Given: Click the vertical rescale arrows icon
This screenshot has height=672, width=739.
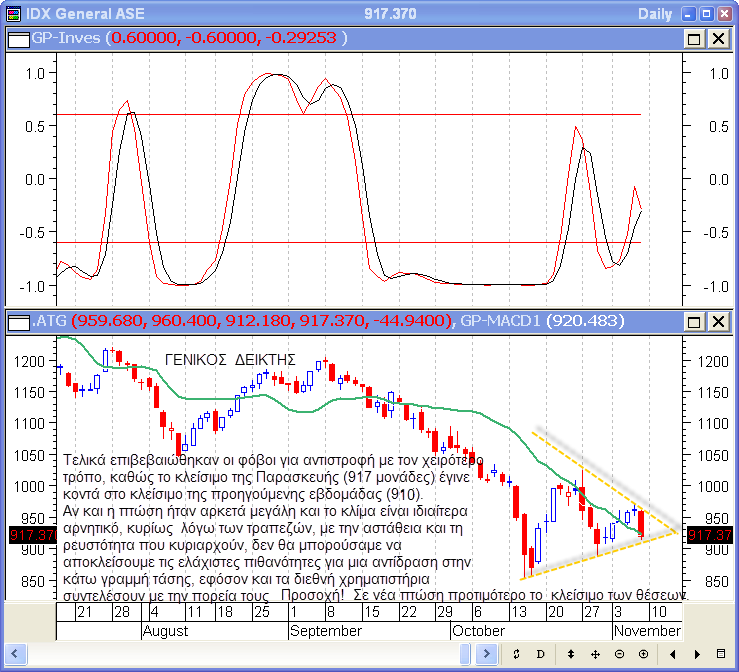Looking at the screenshot, I should click(570, 654).
